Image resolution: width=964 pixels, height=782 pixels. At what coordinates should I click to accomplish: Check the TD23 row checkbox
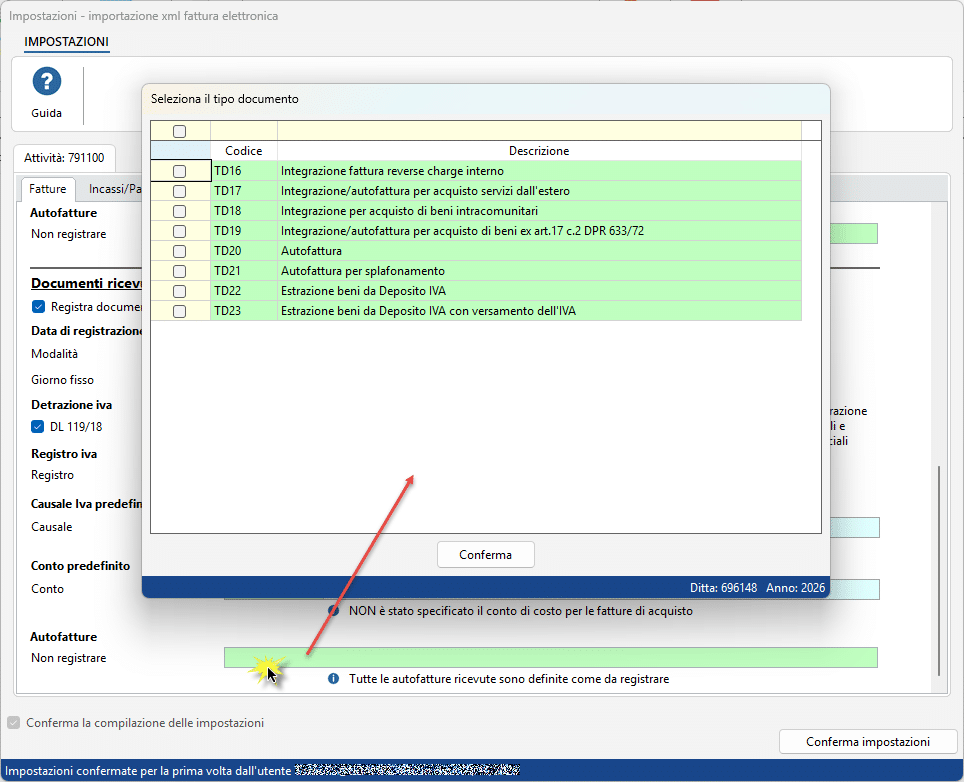pos(180,311)
